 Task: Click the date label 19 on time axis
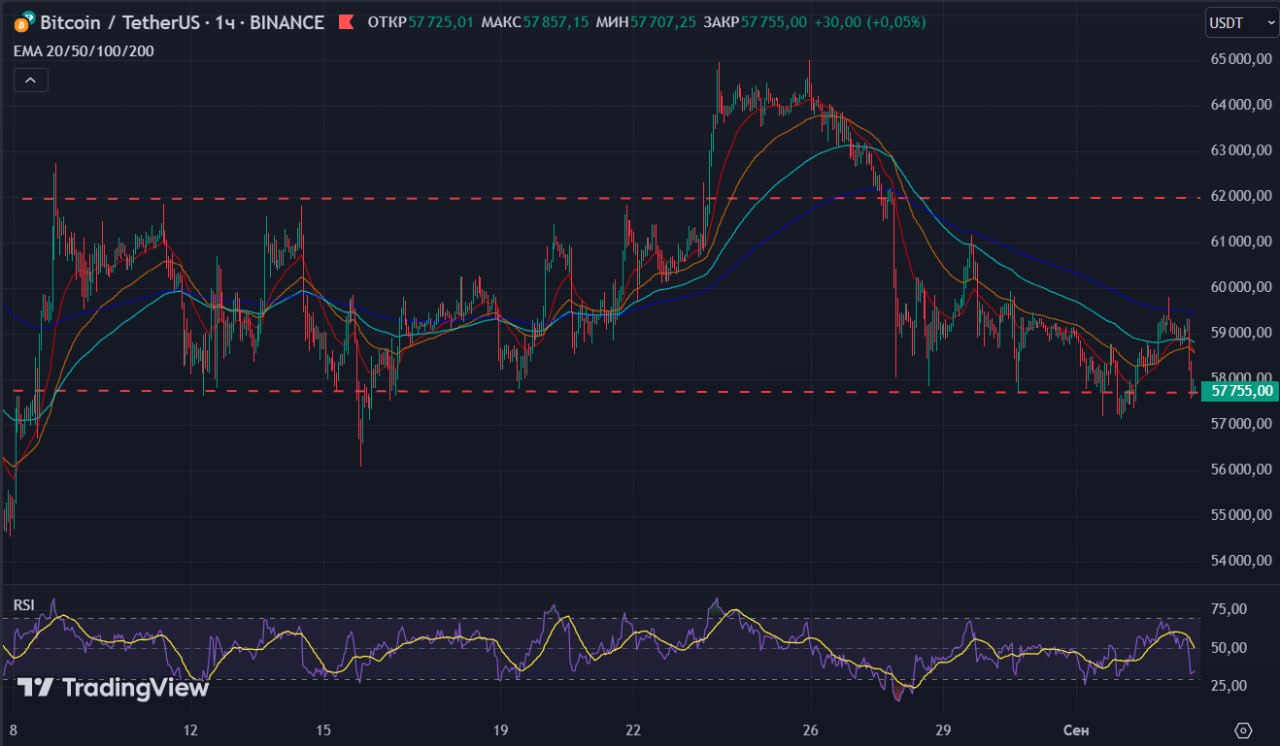[501, 729]
